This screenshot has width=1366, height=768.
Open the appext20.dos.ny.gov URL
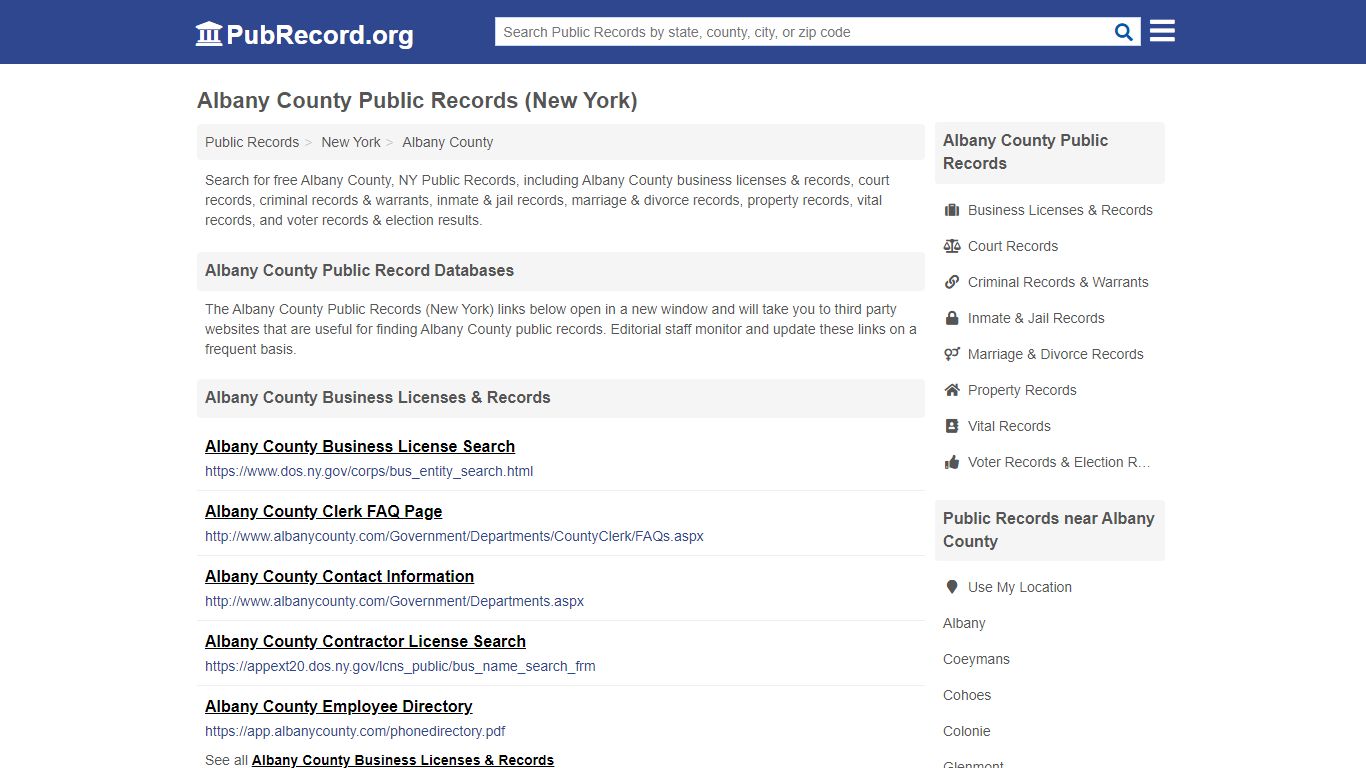pos(400,666)
